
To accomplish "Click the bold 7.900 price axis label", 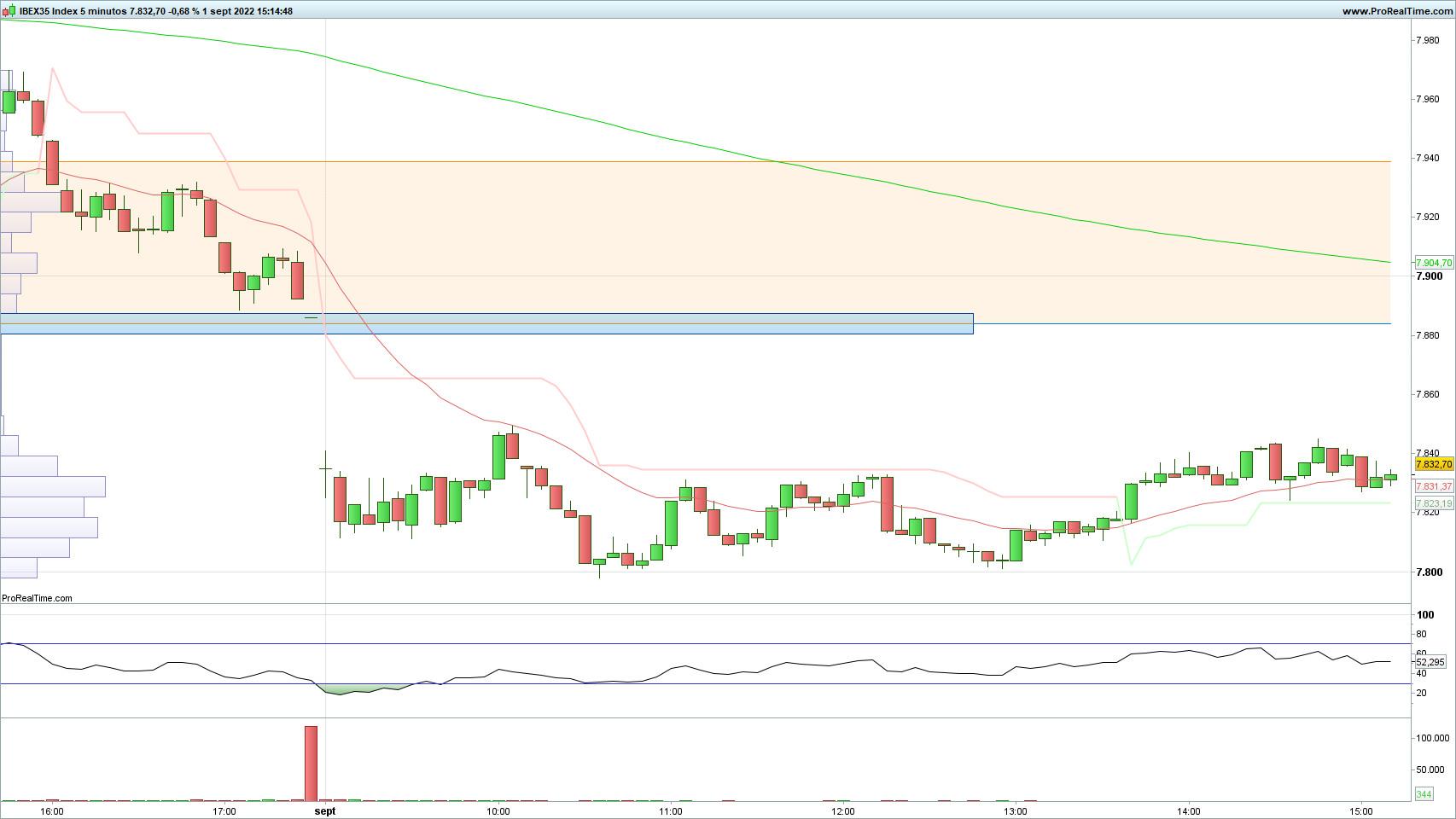I will click(x=1429, y=276).
